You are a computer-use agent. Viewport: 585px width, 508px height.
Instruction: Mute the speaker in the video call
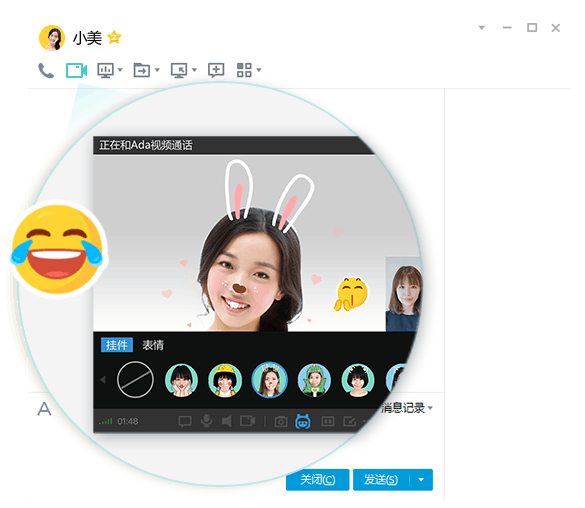tap(226, 421)
